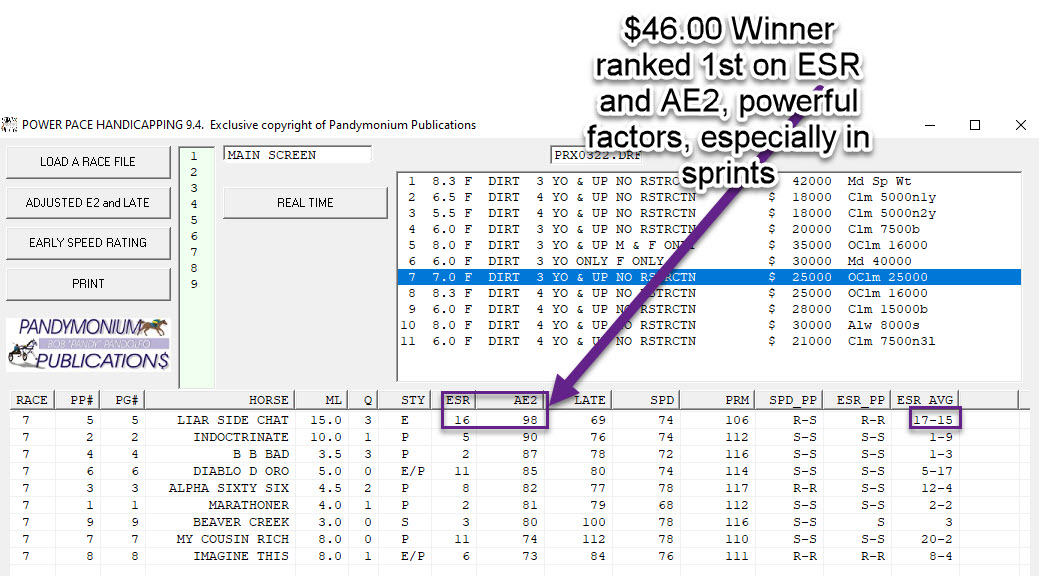Select race number 6 in green list
Screen dimensions: 1039x576
pos(193,236)
